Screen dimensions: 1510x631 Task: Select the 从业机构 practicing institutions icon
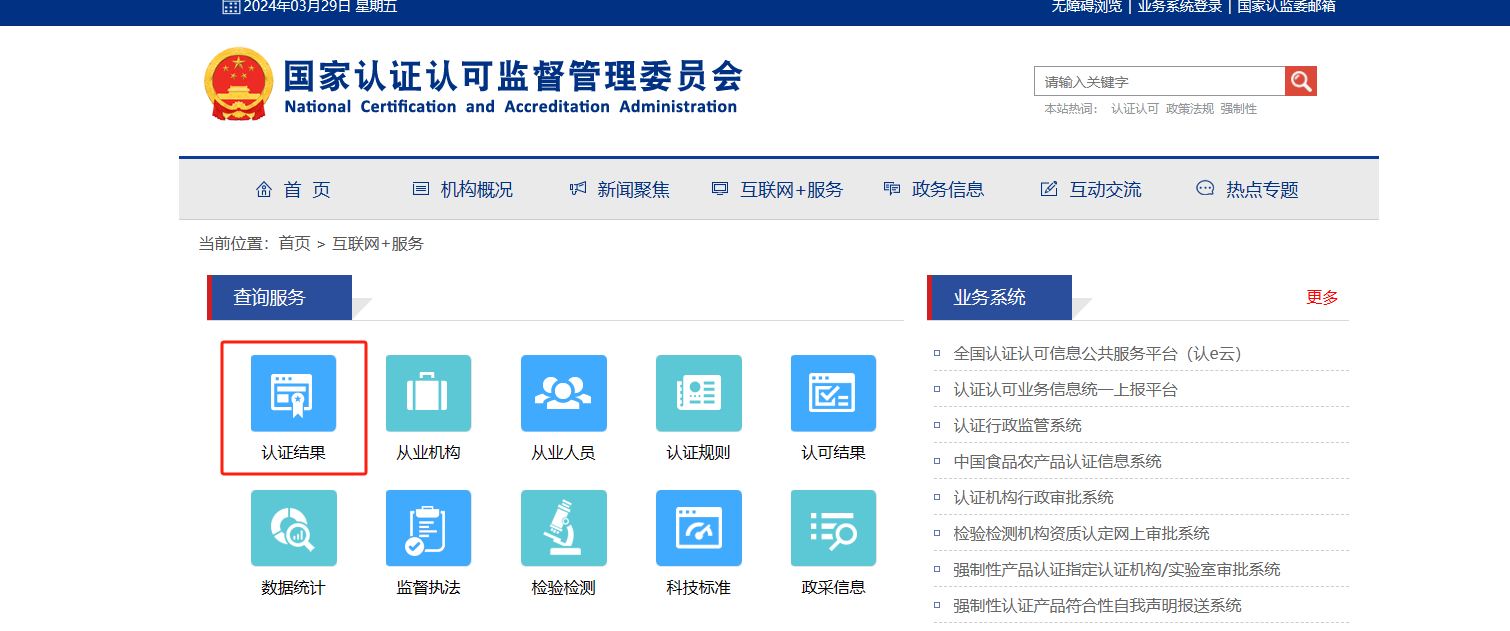[428, 393]
